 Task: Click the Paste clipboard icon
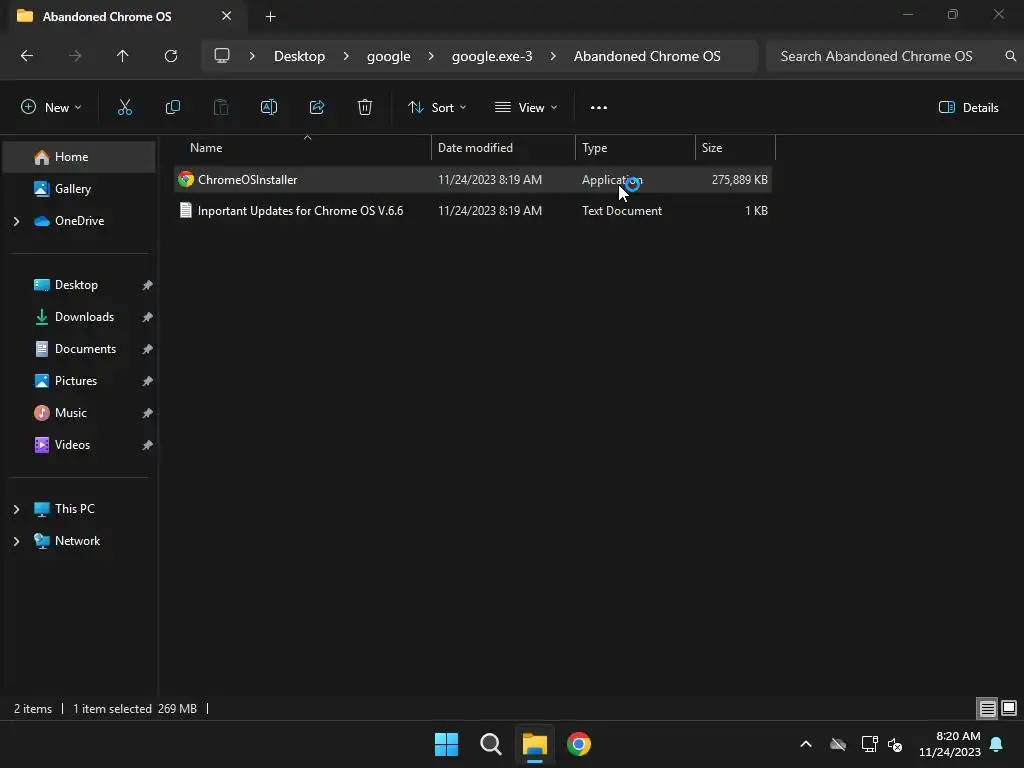[221, 108]
